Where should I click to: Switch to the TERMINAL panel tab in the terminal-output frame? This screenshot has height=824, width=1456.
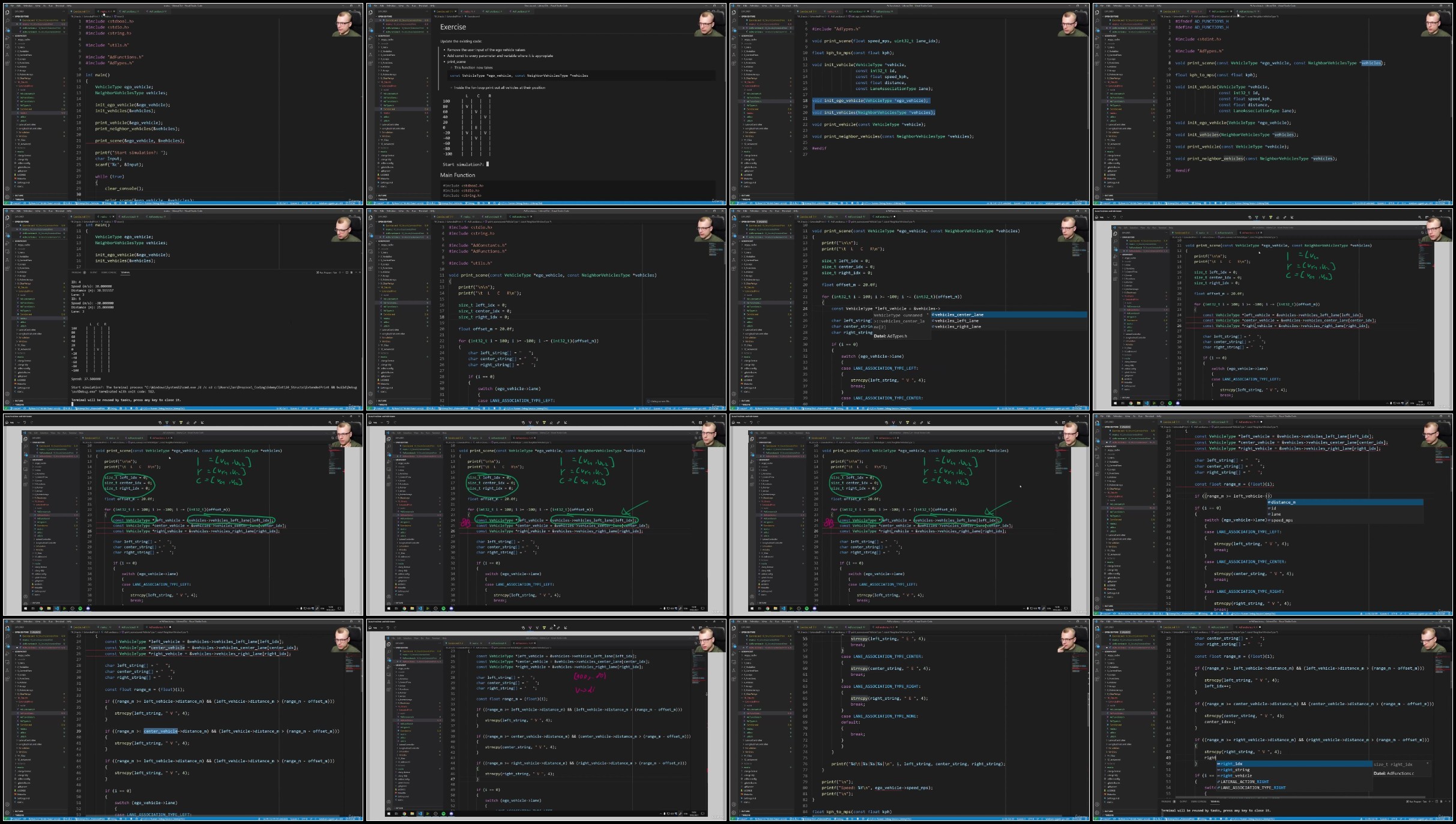click(125, 272)
